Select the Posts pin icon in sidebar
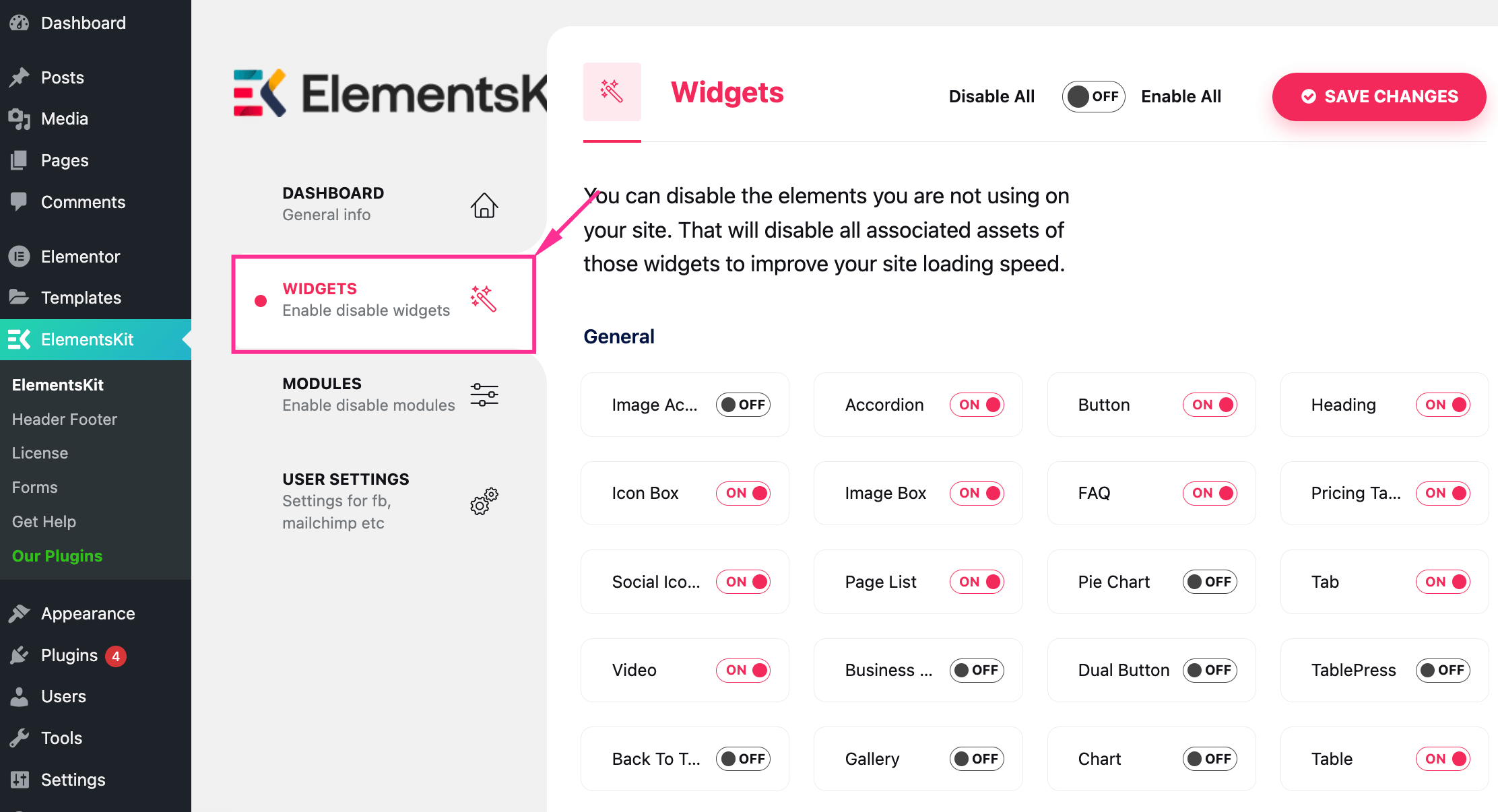This screenshot has width=1498, height=812. (20, 77)
